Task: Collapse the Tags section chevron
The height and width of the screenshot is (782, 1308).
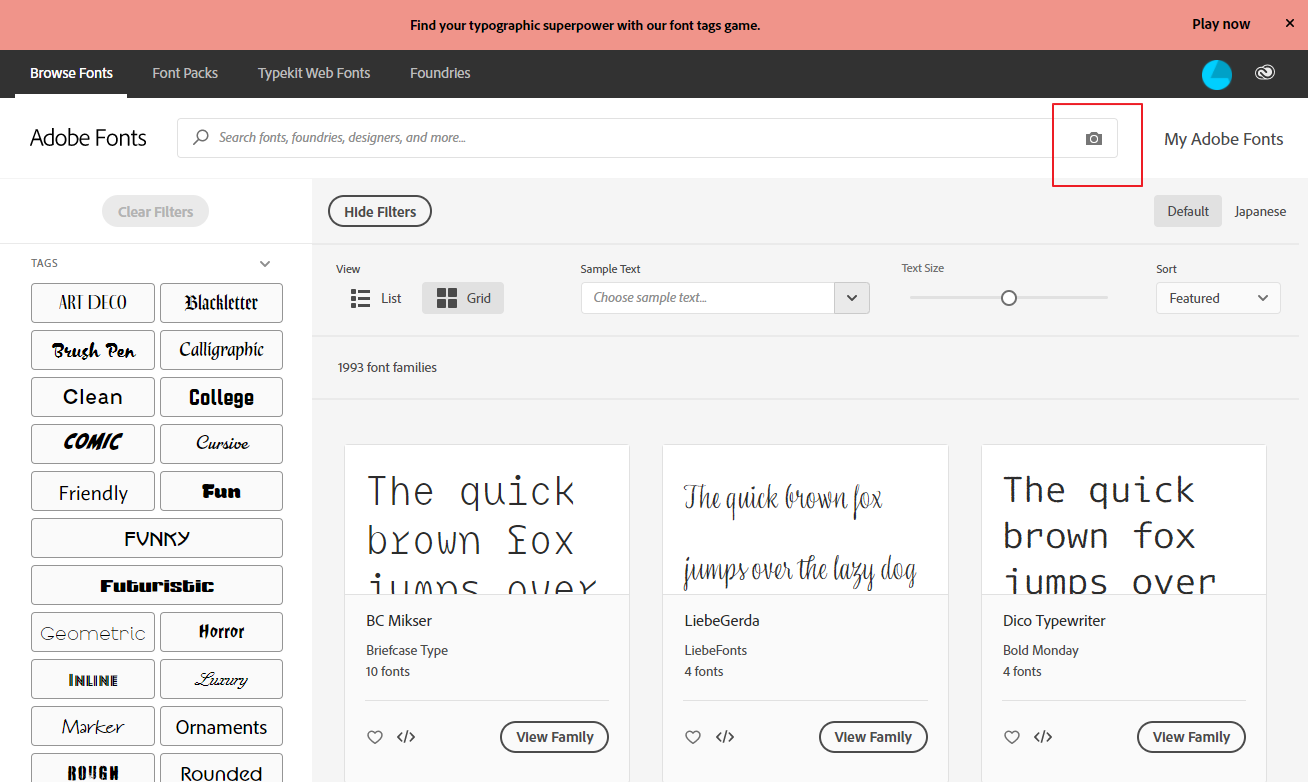Action: click(265, 264)
